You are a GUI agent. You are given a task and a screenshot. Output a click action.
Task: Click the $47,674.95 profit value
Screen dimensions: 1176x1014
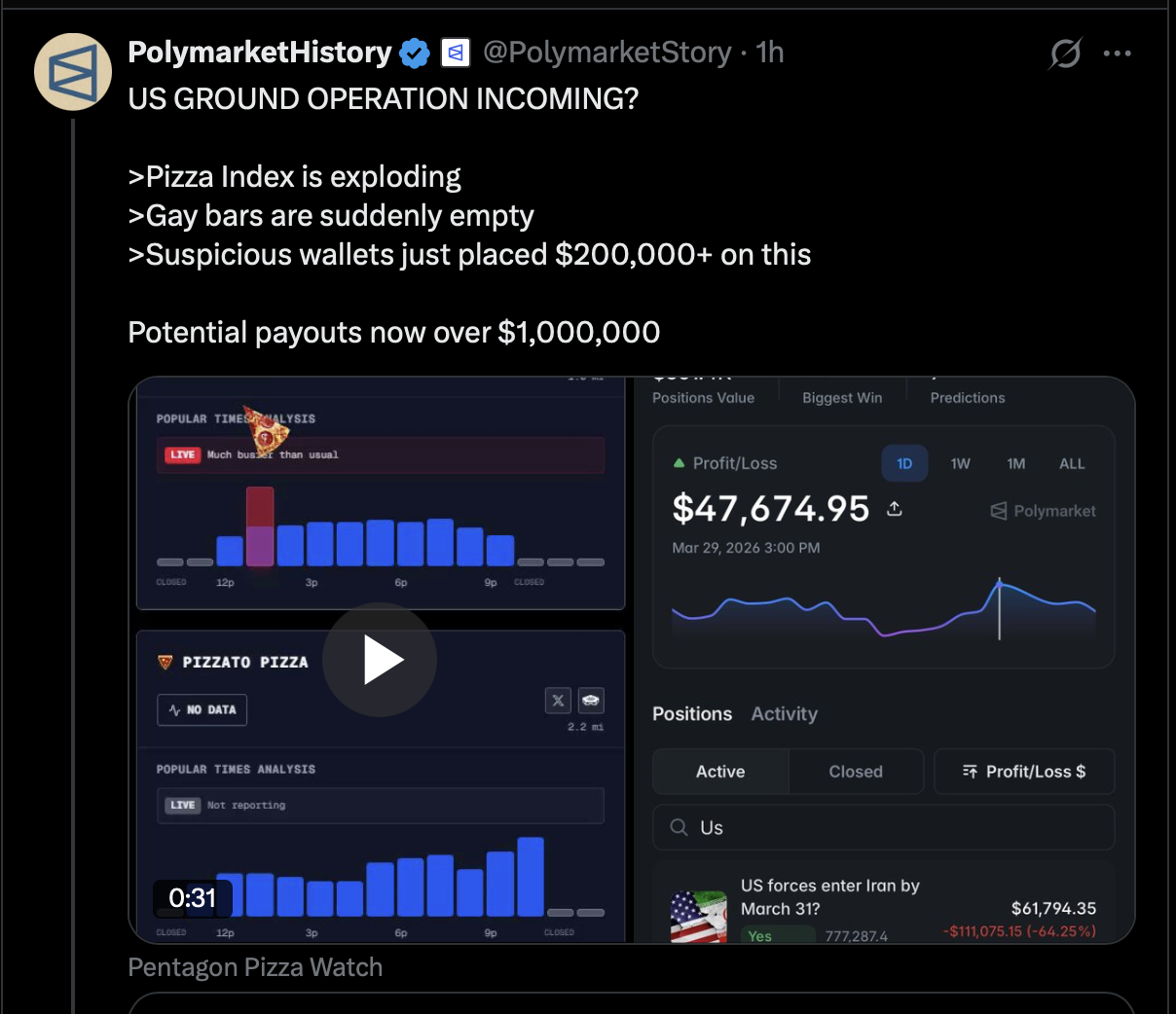(771, 508)
